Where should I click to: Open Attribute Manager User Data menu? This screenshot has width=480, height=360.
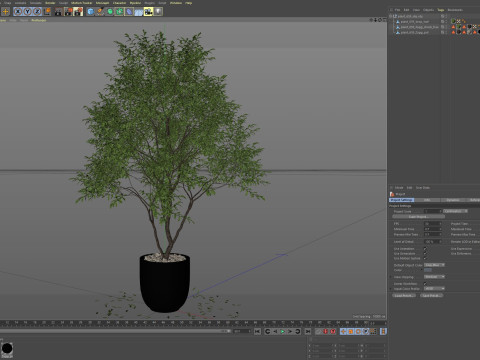[x=423, y=188]
